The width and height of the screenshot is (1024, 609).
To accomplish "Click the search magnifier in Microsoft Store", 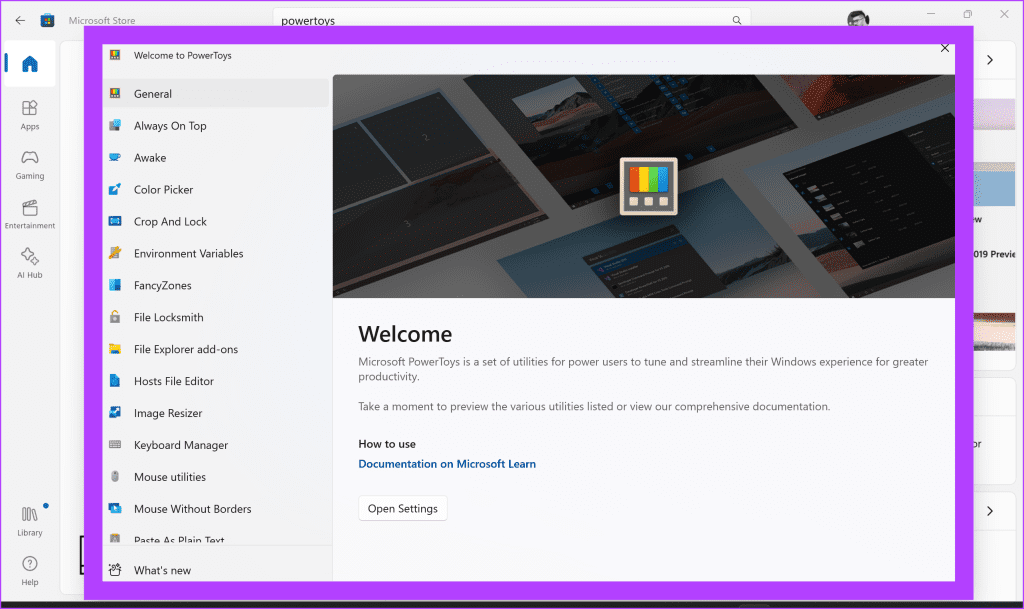I will tap(737, 20).
